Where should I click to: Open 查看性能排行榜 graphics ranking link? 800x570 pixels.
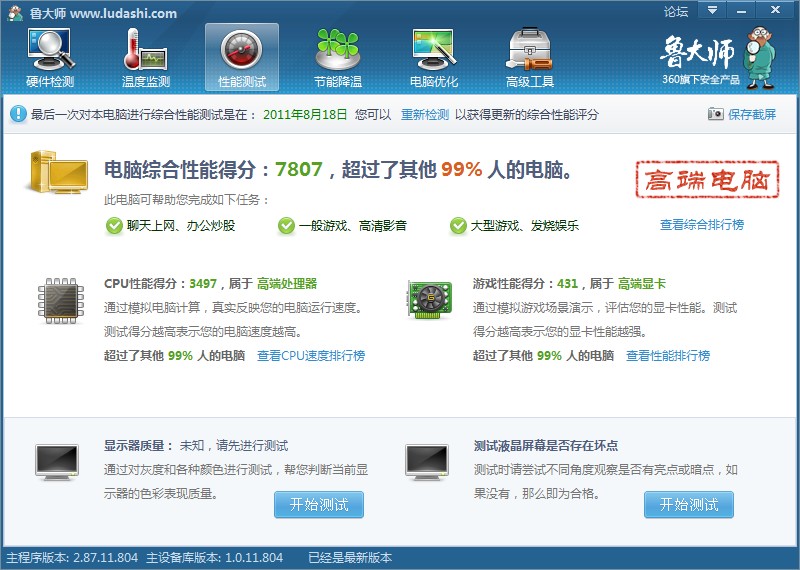(x=668, y=356)
